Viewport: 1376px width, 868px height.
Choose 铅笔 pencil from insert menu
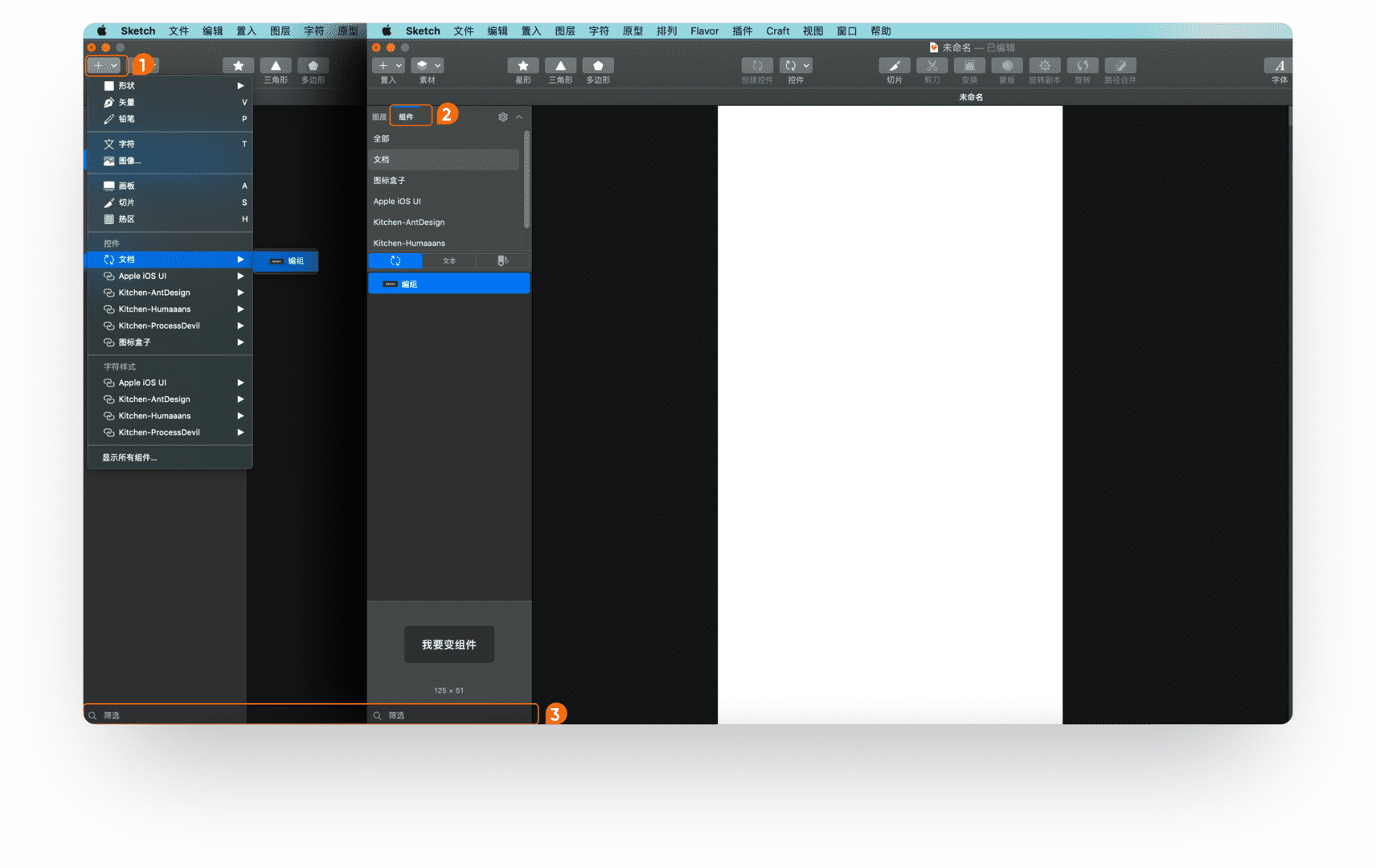click(x=170, y=119)
